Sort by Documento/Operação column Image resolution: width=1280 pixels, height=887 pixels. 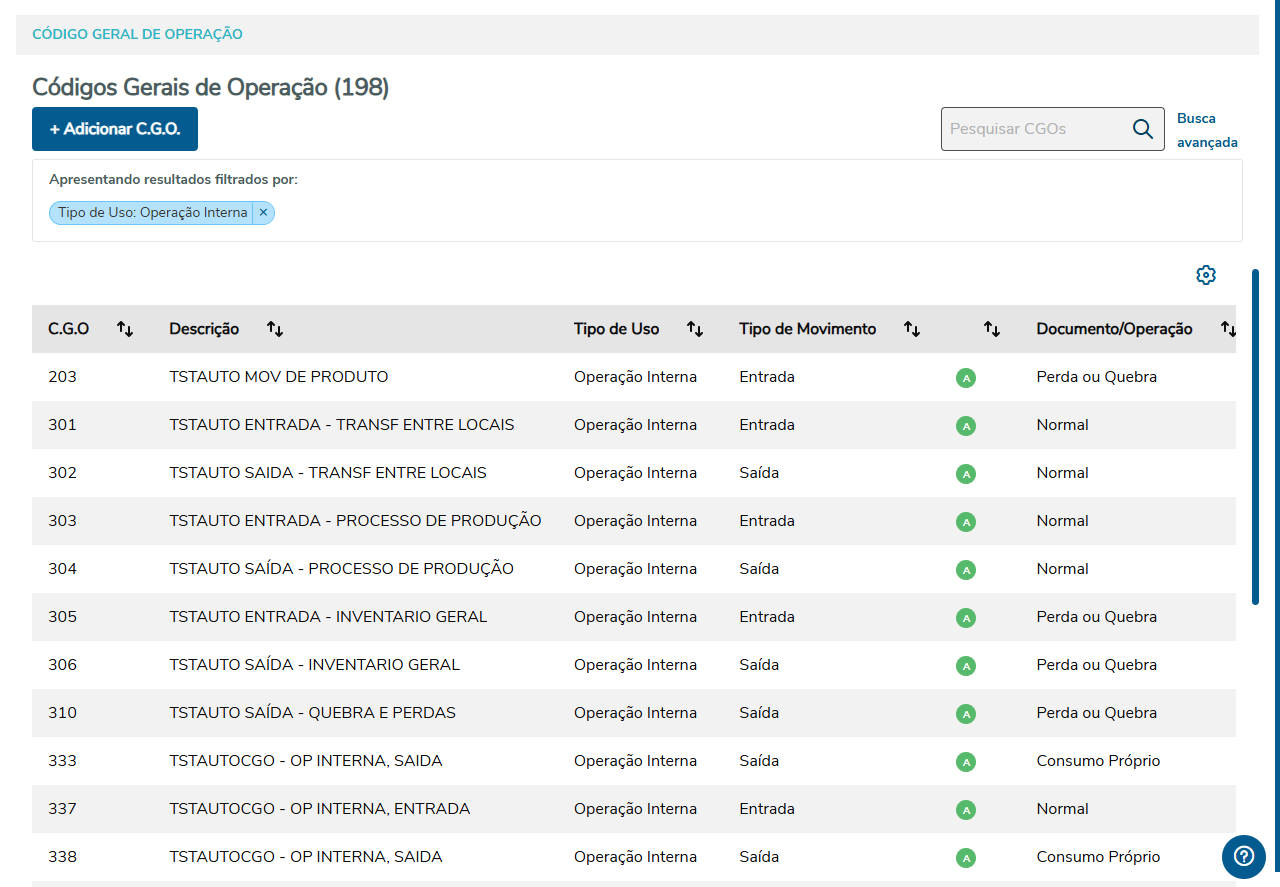point(1228,329)
